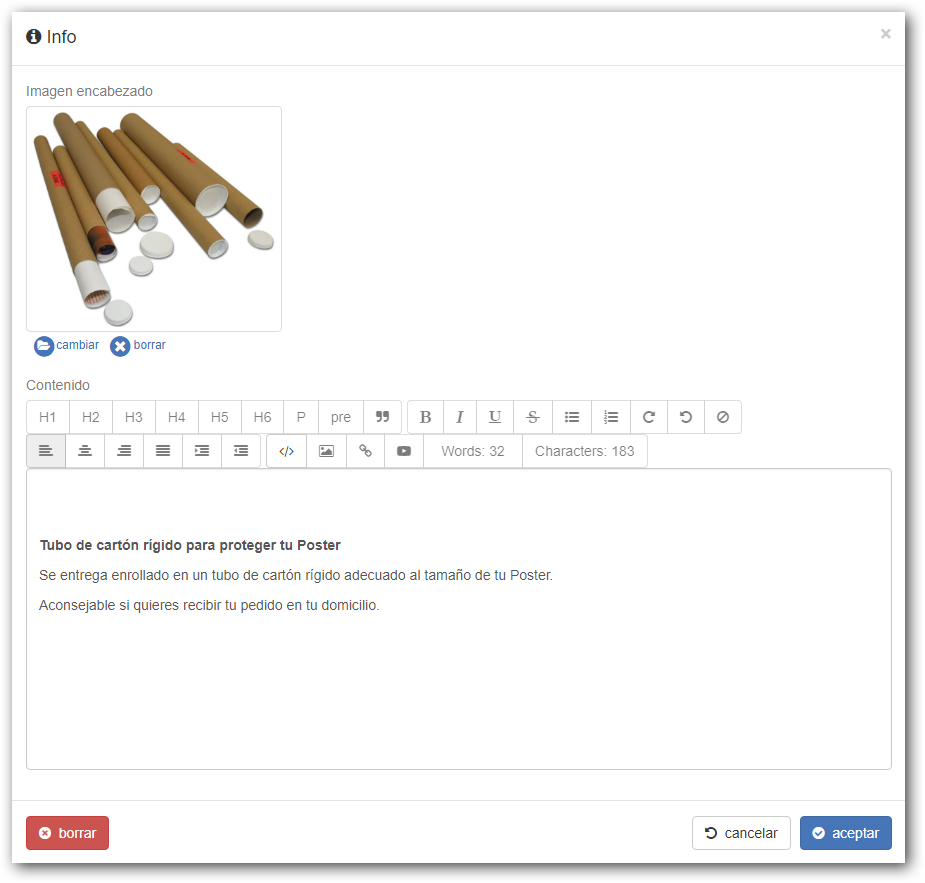Click the redo arrow icon
Image resolution: width=925 pixels, height=883 pixels.
tap(649, 417)
